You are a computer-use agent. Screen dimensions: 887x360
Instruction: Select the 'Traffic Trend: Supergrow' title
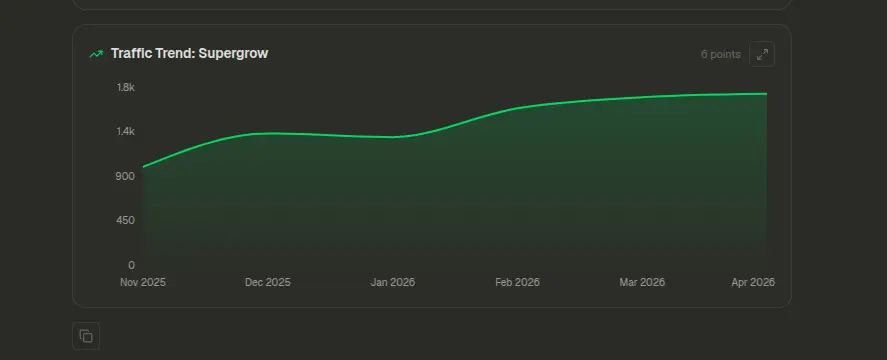[190, 54]
